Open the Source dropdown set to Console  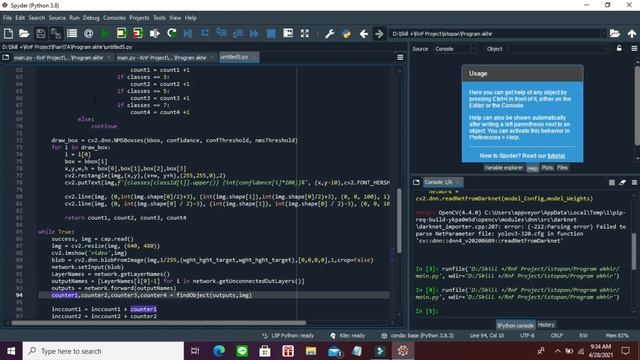pyautogui.click(x=455, y=49)
